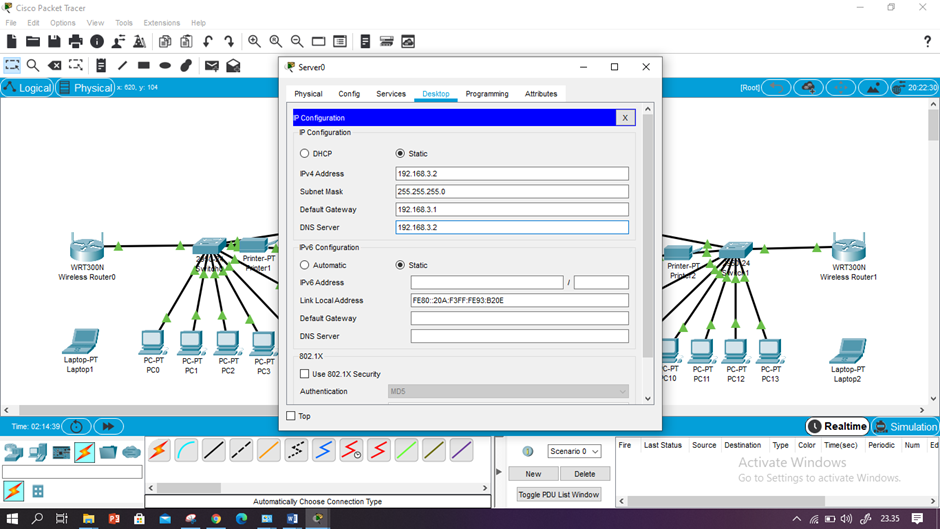Click the Print icon in main toolbar
940x529 pixels.
coord(76,41)
